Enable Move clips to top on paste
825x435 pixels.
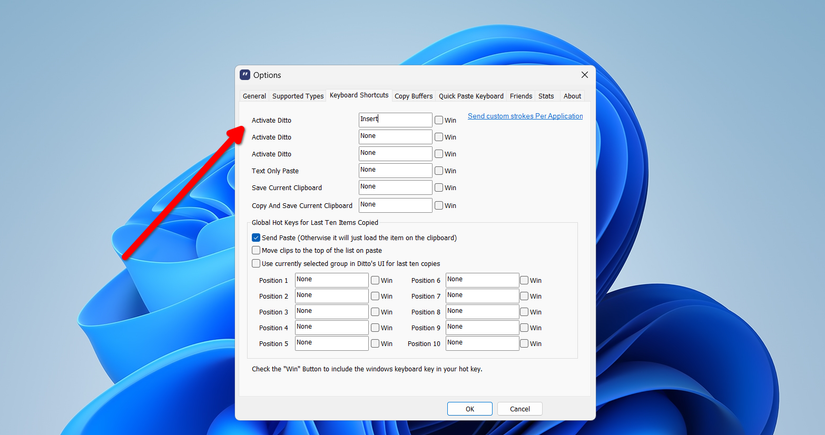coord(256,250)
